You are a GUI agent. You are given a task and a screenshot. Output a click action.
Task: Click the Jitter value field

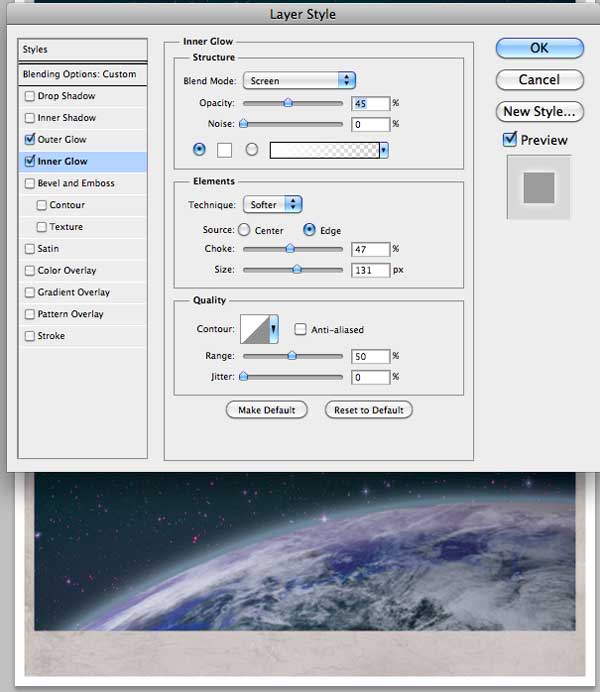click(371, 377)
